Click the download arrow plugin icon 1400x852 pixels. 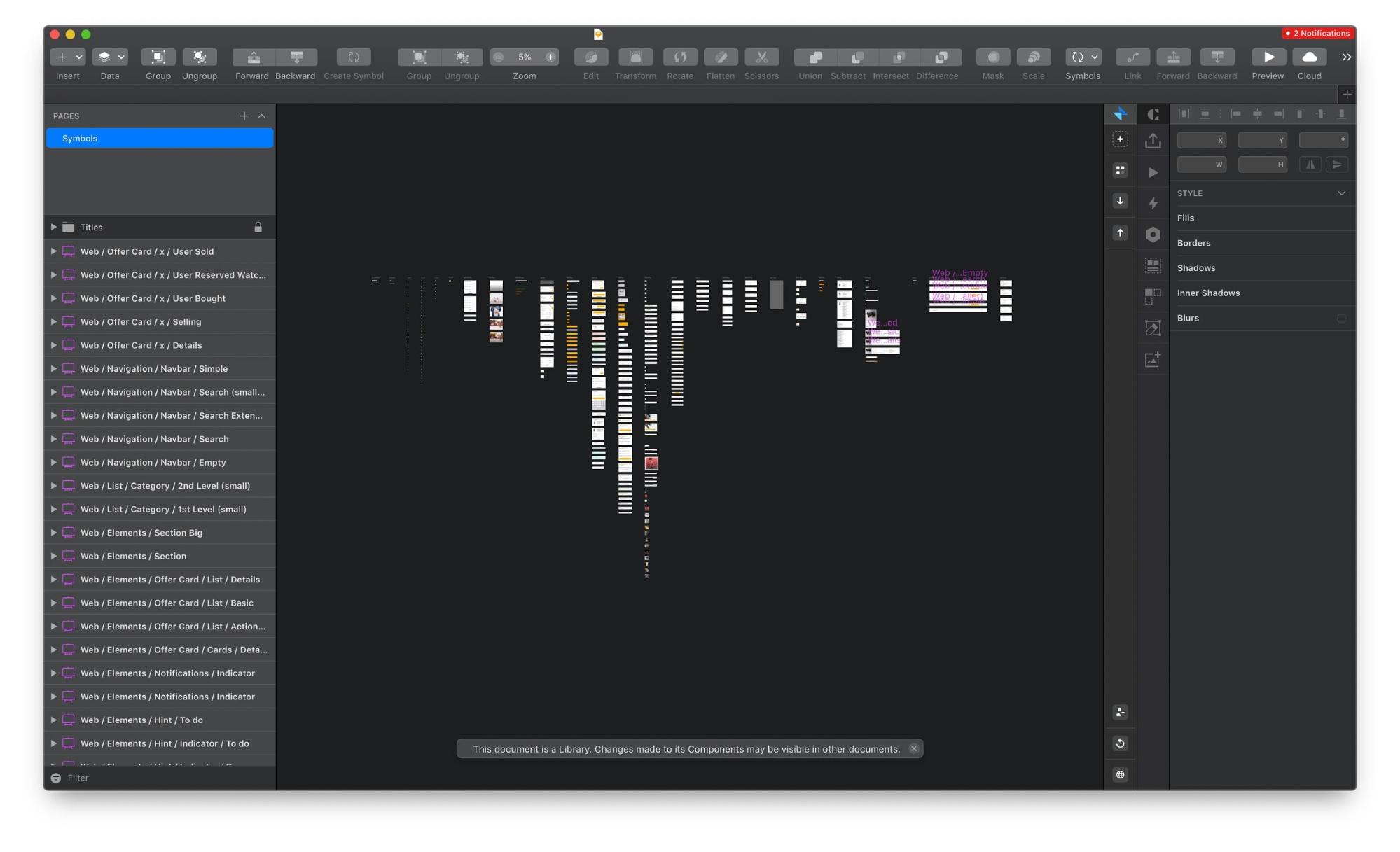[x=1120, y=202]
